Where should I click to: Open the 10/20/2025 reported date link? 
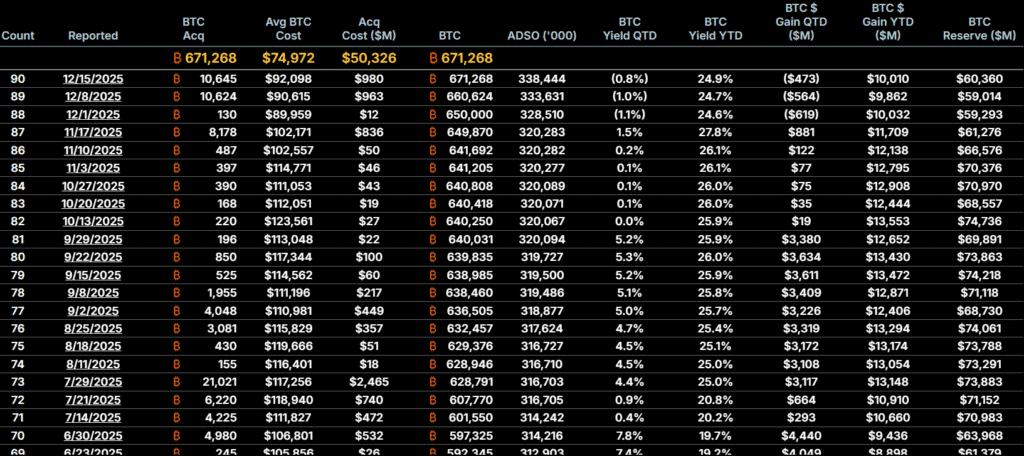(93, 203)
